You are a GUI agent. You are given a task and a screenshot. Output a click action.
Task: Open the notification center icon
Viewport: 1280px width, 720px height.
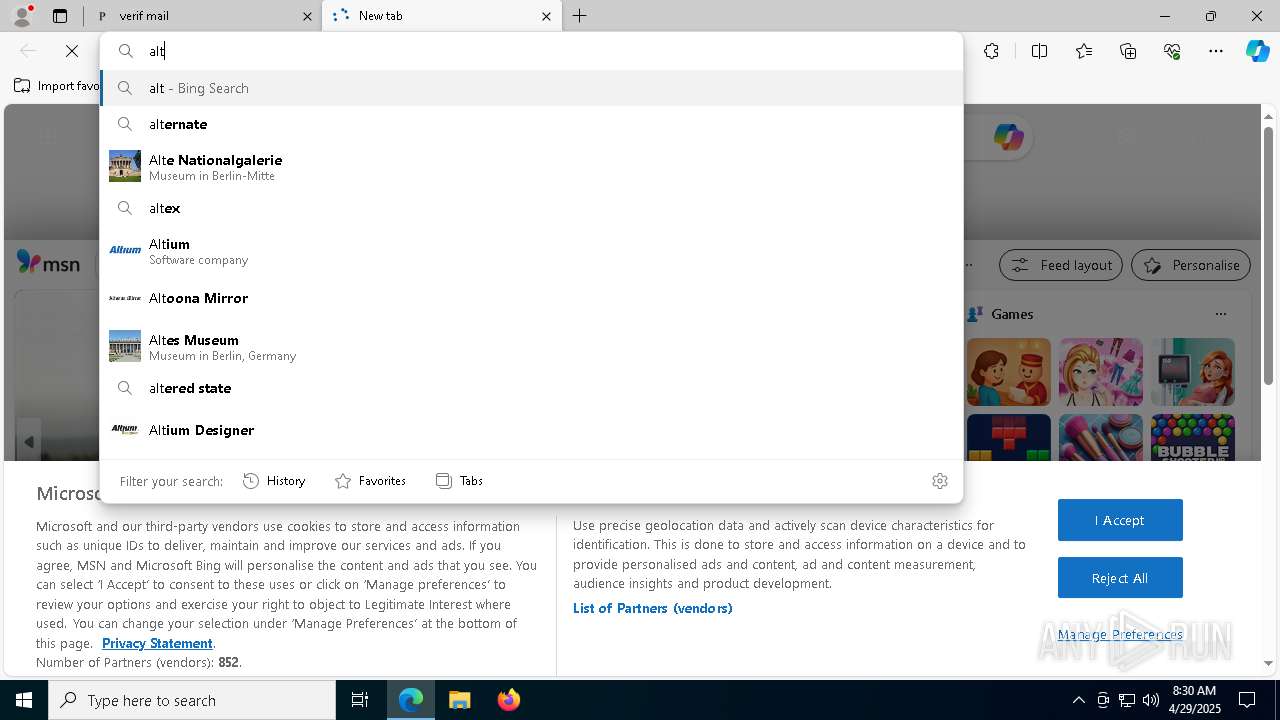pyautogui.click(x=1248, y=700)
